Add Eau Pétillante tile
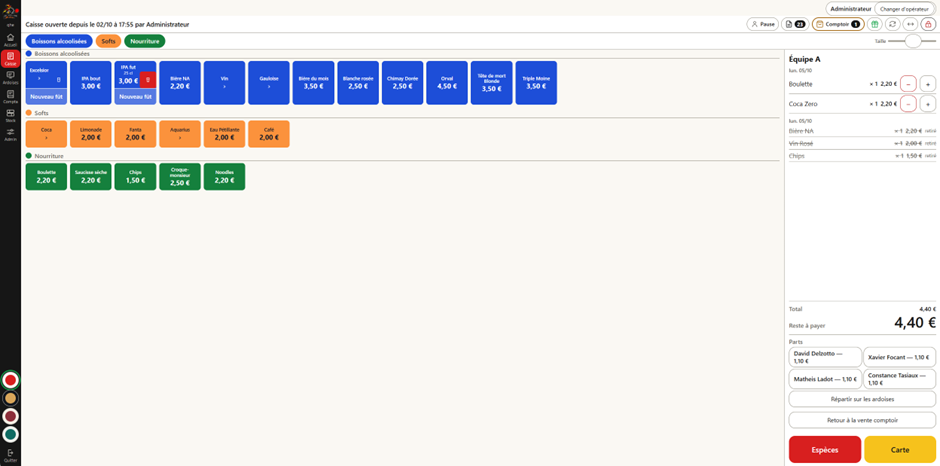 [224, 134]
